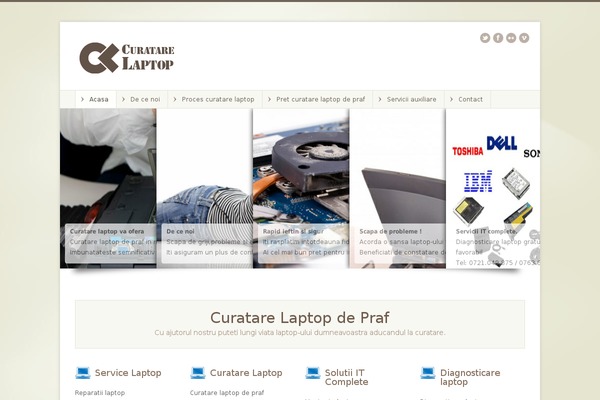Image resolution: width=600 pixels, height=400 pixels.
Task: Open the Servicii auxiliare menu
Action: (408, 100)
